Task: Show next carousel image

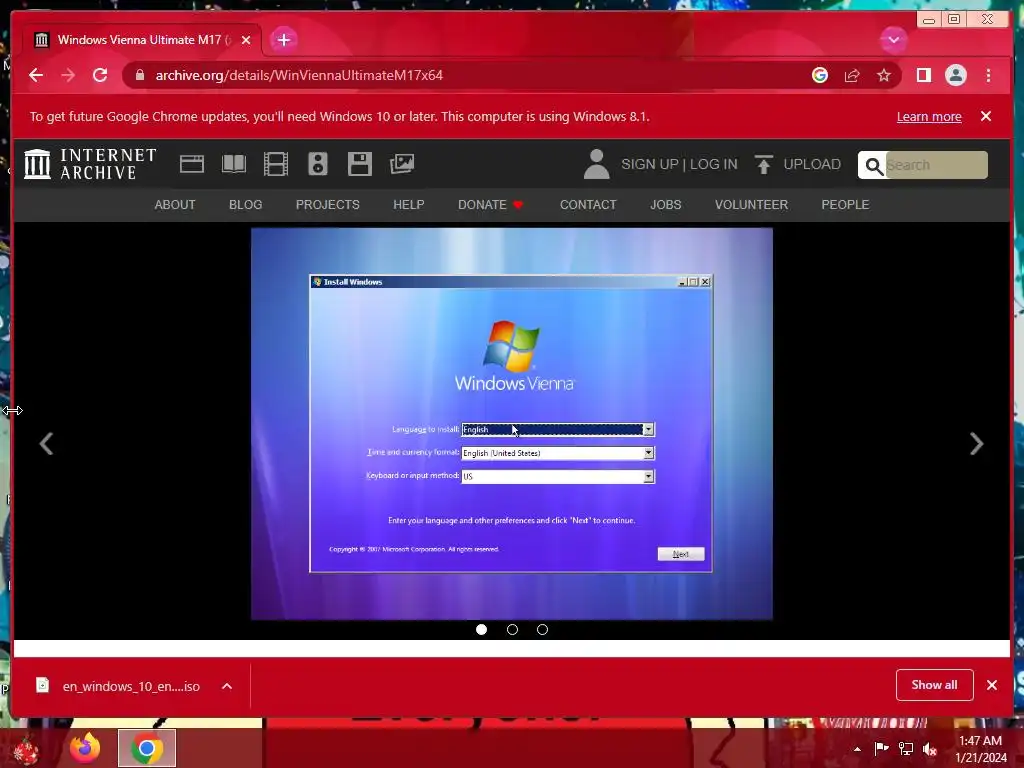Action: (x=976, y=444)
